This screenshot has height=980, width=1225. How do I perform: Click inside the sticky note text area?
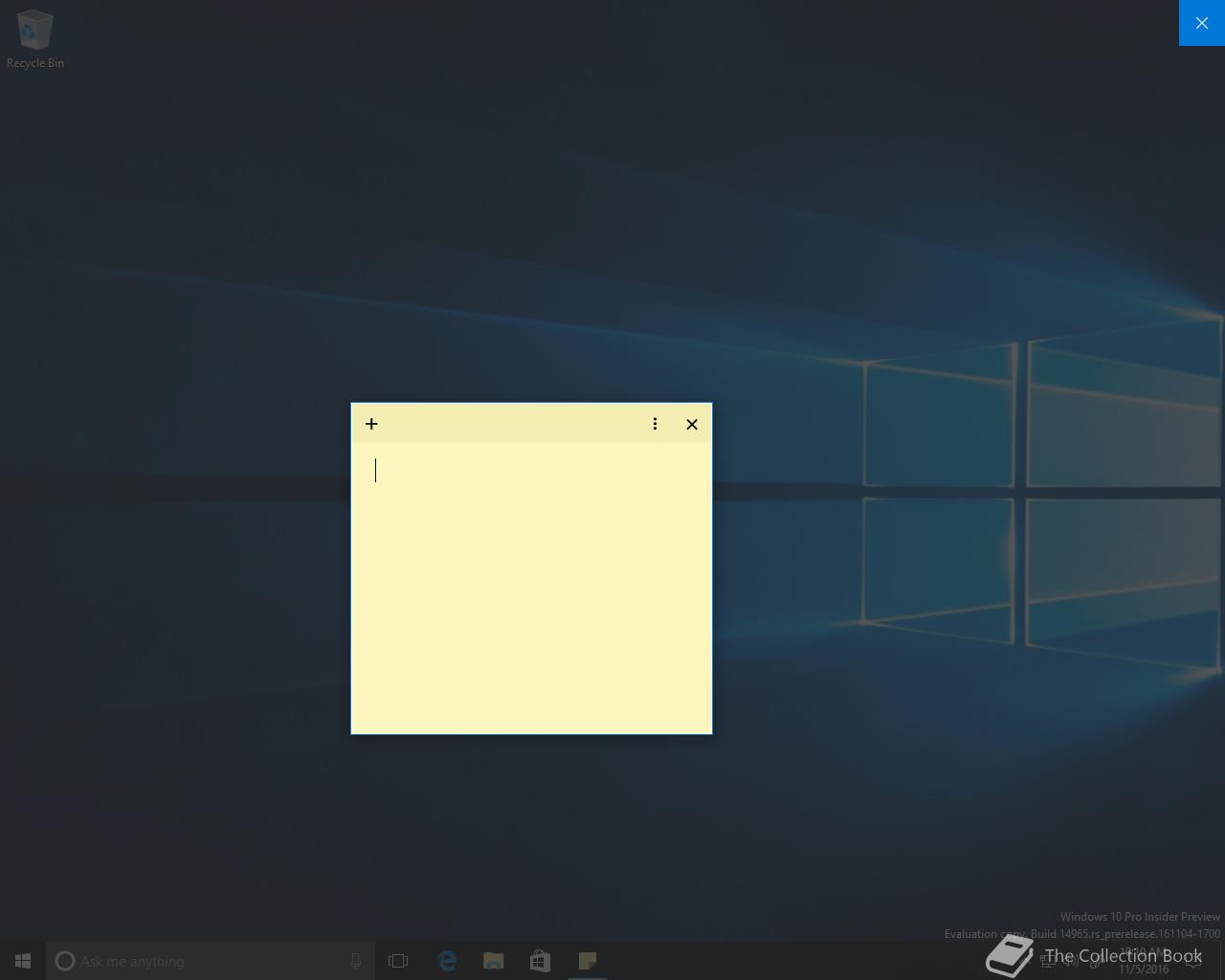pos(531,588)
